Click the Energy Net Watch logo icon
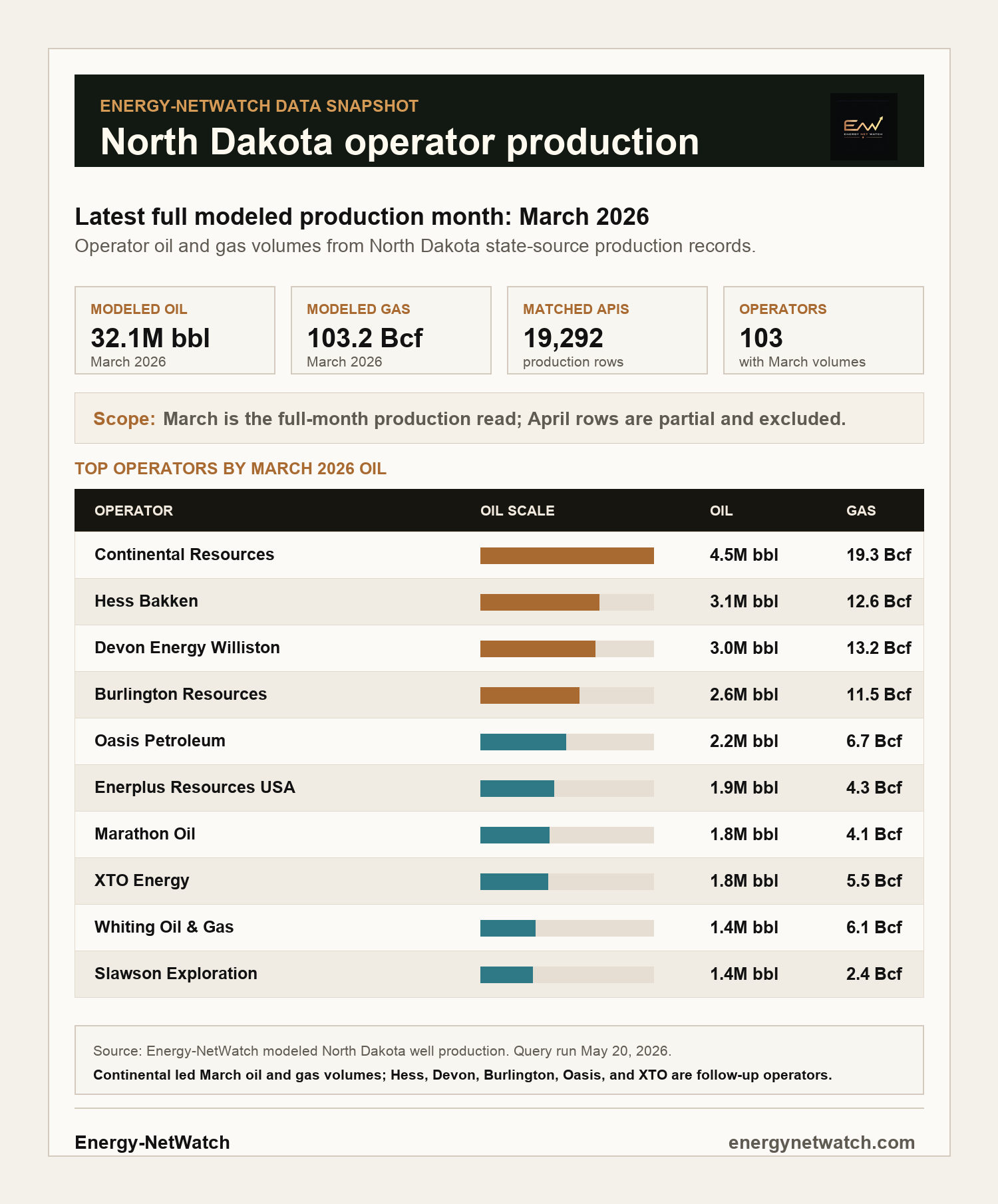The height and width of the screenshot is (1204, 998). tap(864, 126)
